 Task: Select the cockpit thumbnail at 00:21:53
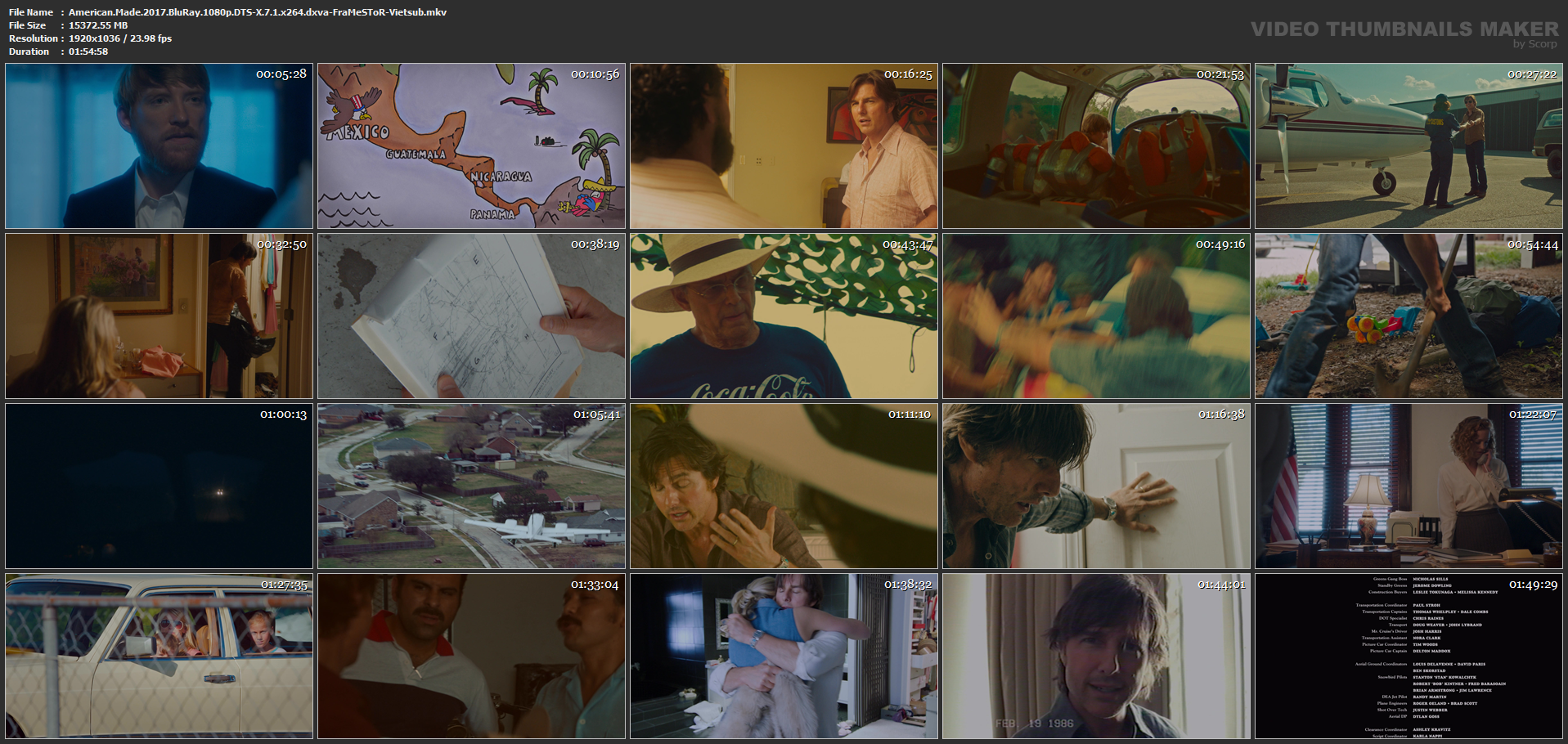pos(1096,146)
